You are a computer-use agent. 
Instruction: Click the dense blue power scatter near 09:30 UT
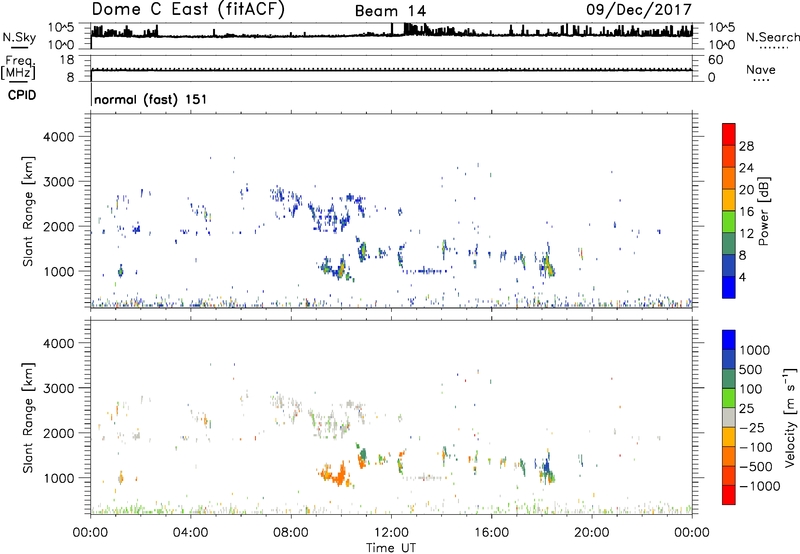331,216
